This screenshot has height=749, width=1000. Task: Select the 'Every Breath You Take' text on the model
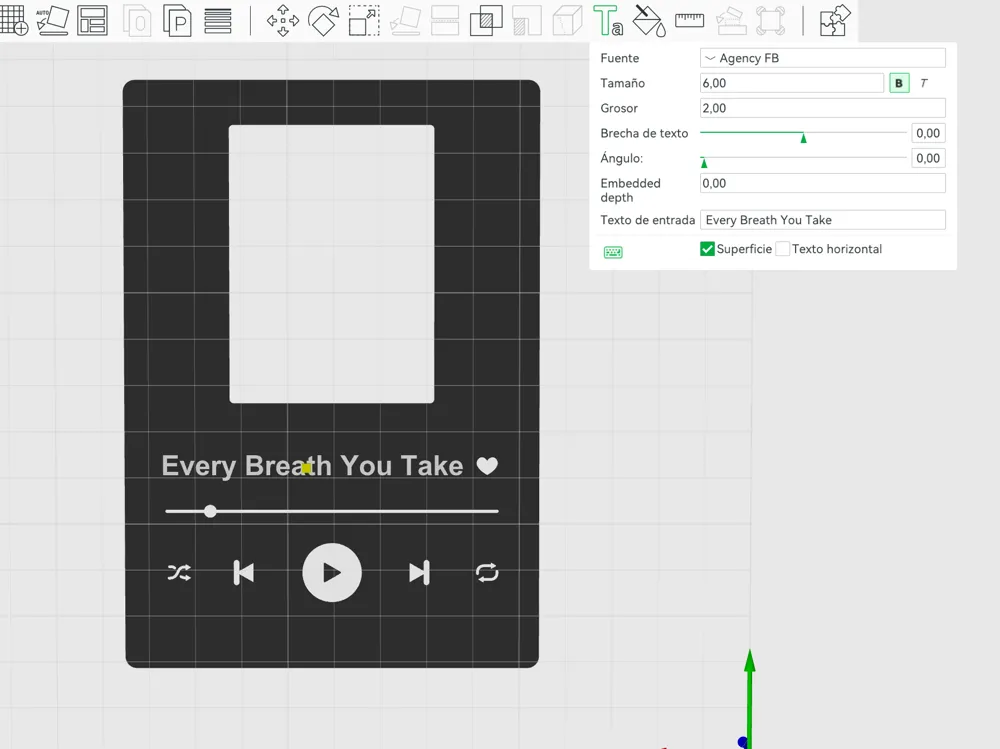coord(312,466)
